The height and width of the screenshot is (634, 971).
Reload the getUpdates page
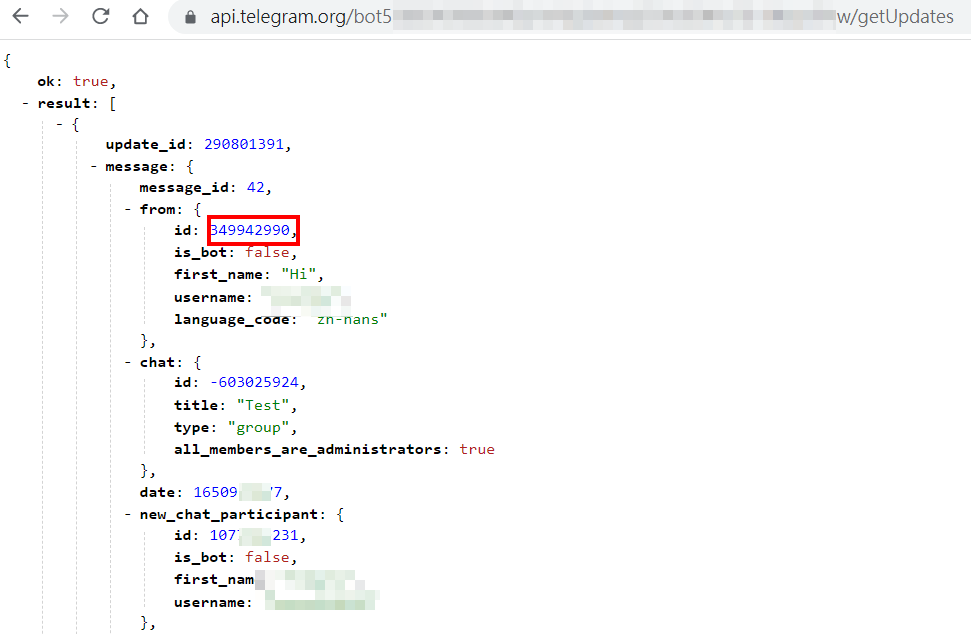[103, 16]
